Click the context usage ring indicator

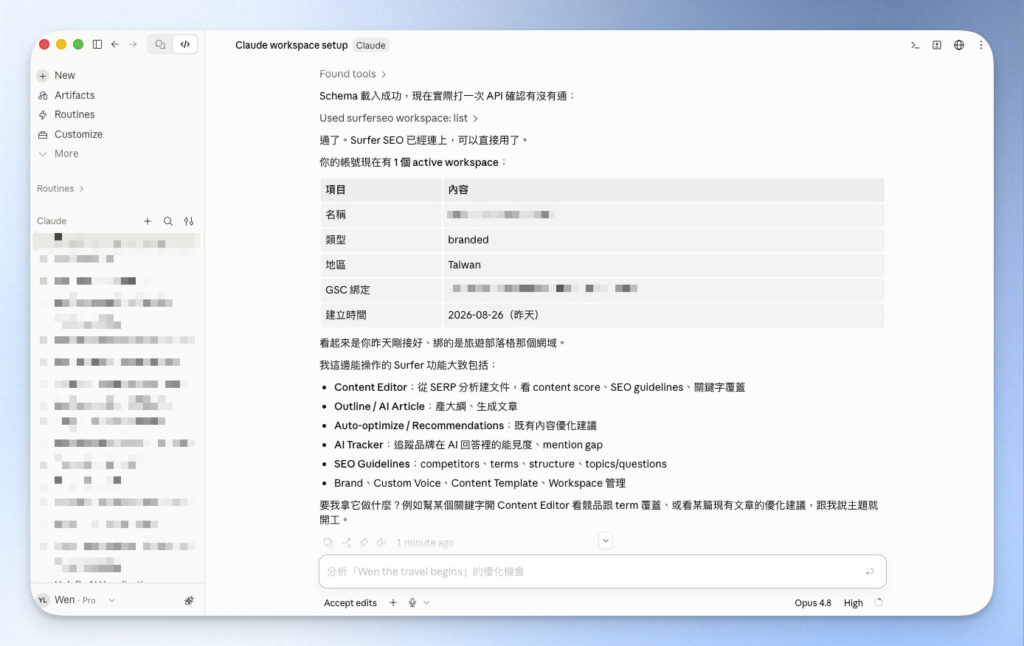click(878, 602)
